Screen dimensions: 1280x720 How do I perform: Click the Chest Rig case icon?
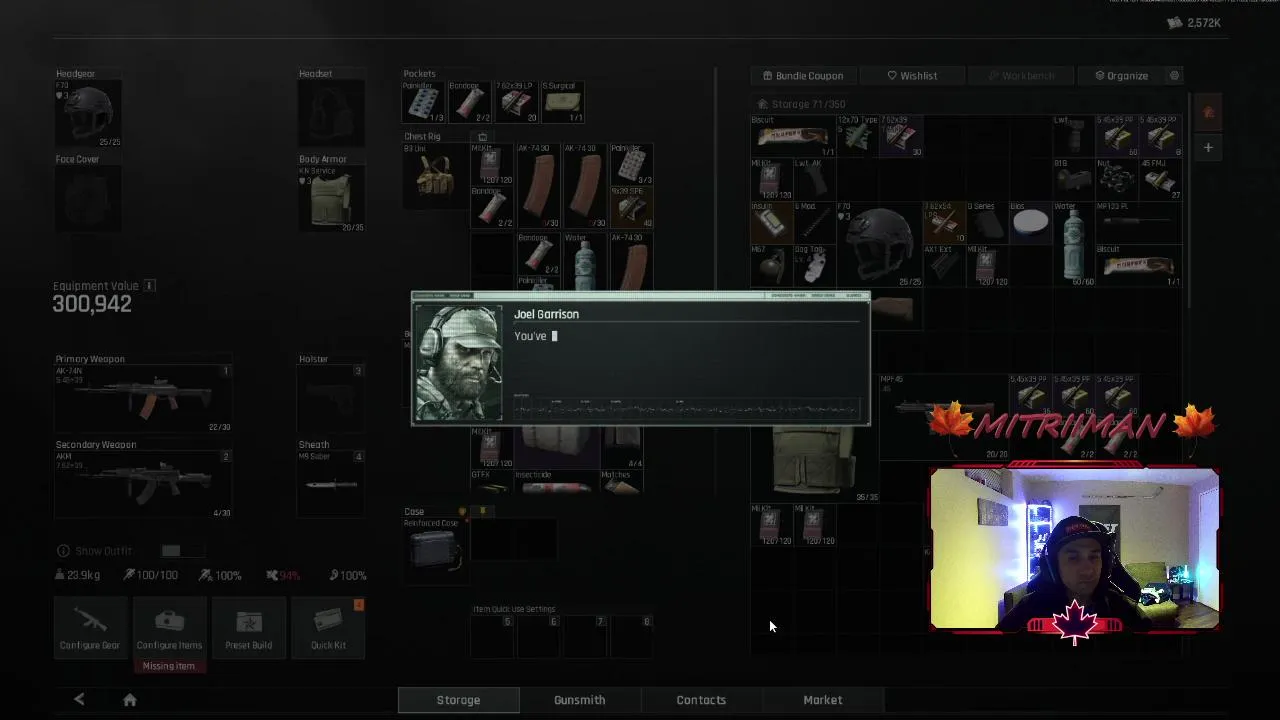[x=482, y=137]
